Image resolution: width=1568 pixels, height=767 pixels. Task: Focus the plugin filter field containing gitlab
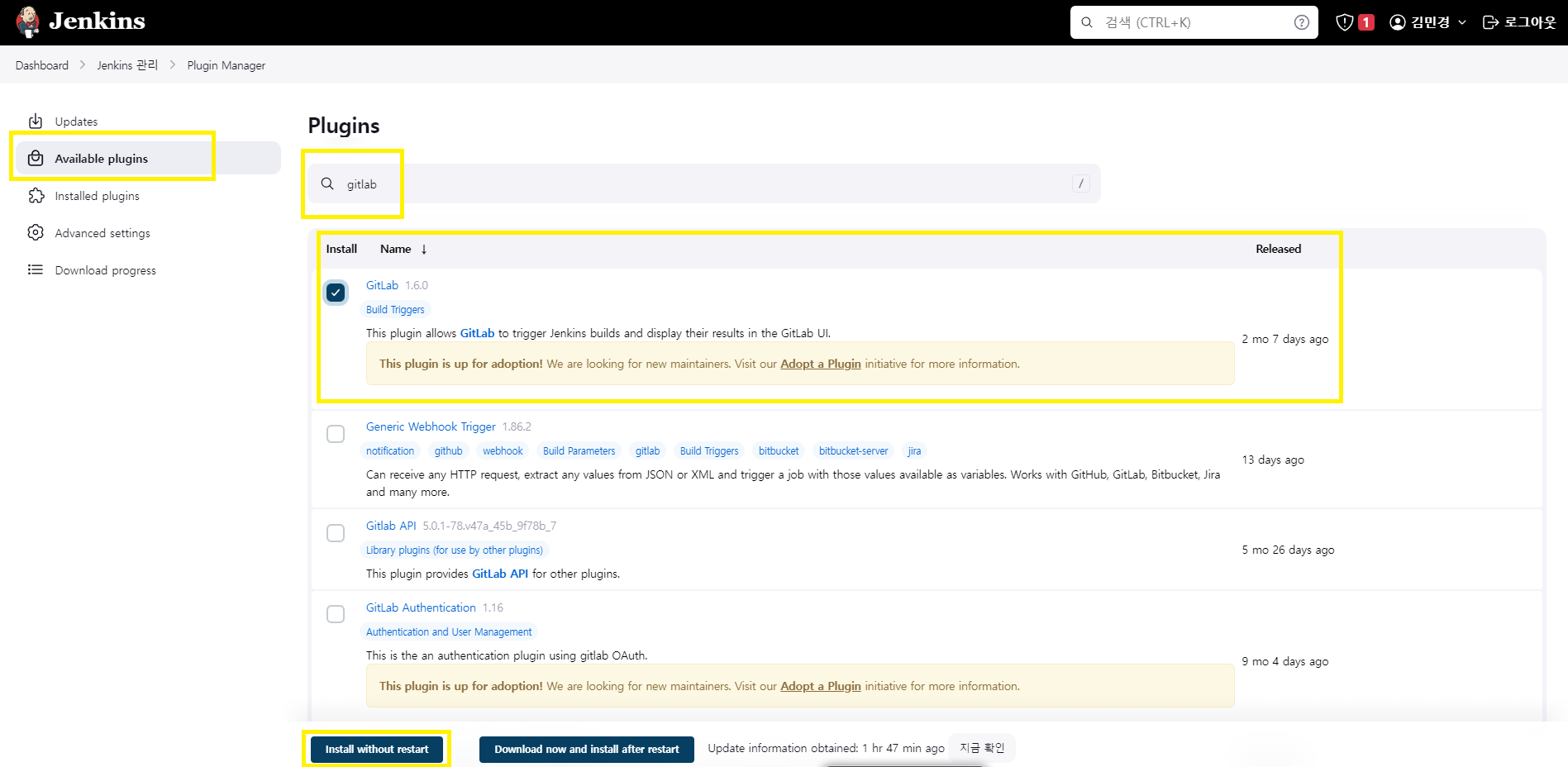(704, 183)
